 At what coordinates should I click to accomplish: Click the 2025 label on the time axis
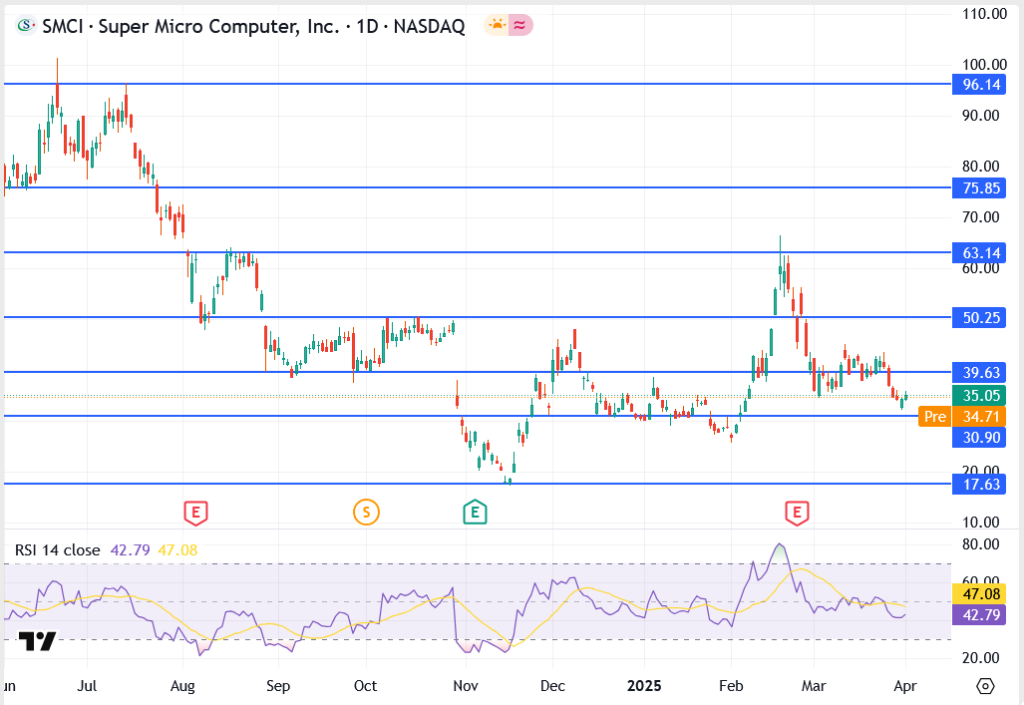pos(645,688)
